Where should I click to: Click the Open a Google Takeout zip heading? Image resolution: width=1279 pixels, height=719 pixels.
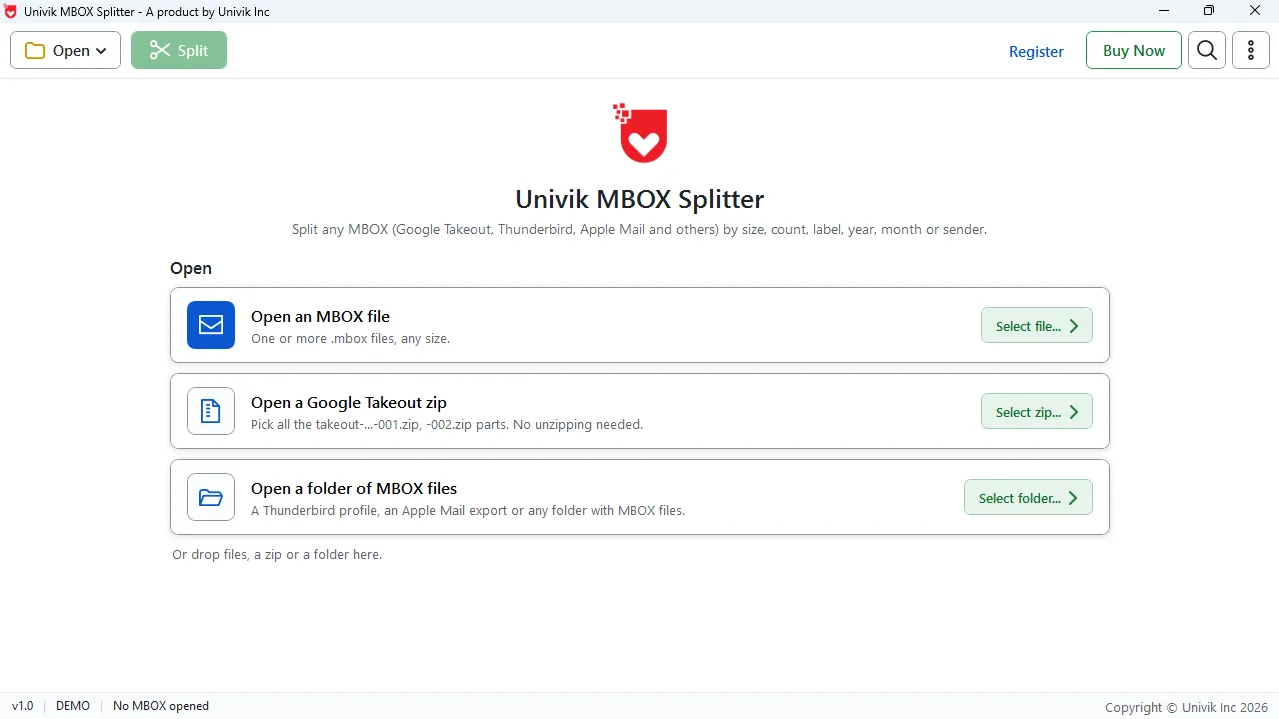(x=349, y=402)
